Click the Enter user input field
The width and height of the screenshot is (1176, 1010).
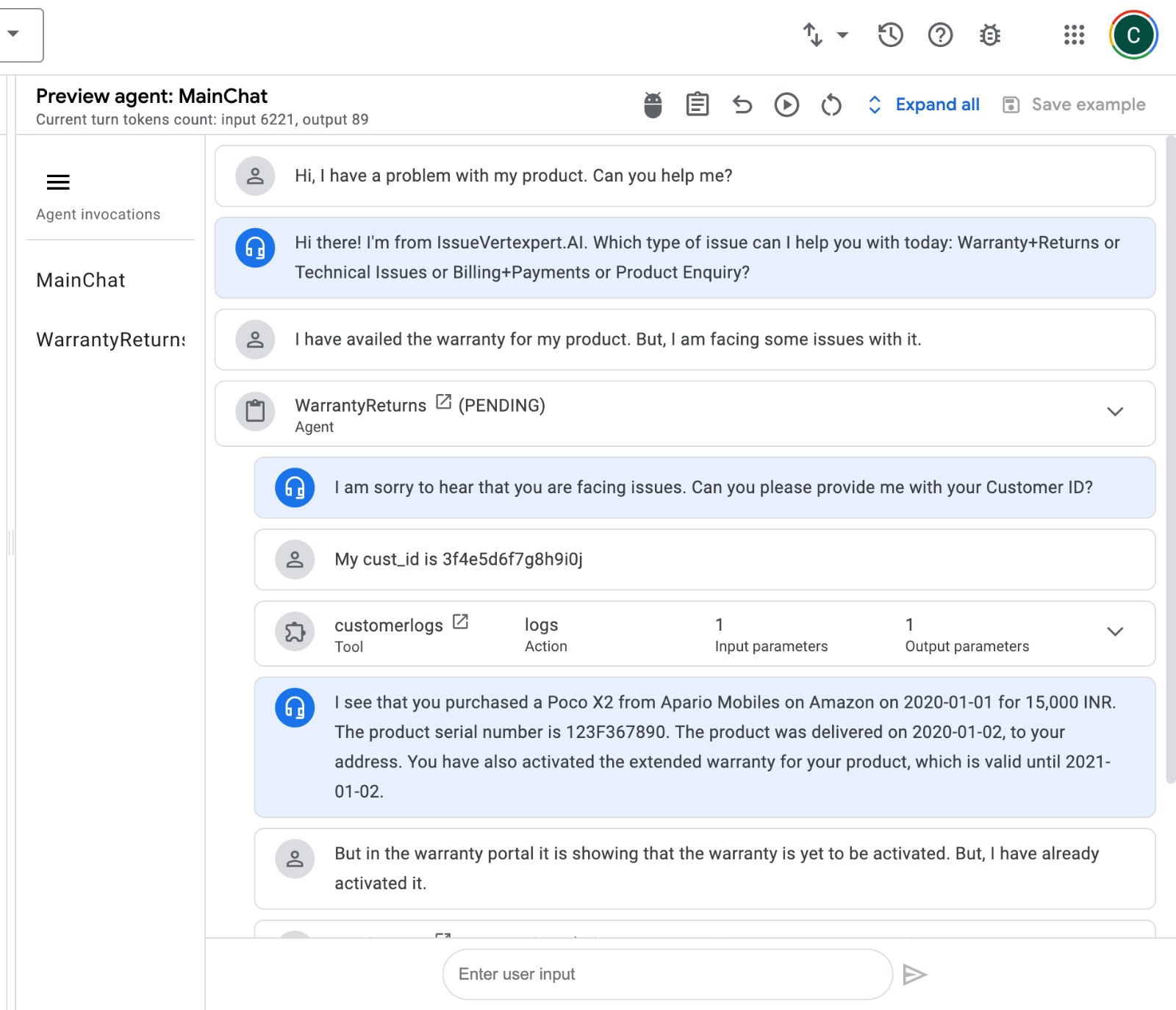pyautogui.click(x=667, y=974)
